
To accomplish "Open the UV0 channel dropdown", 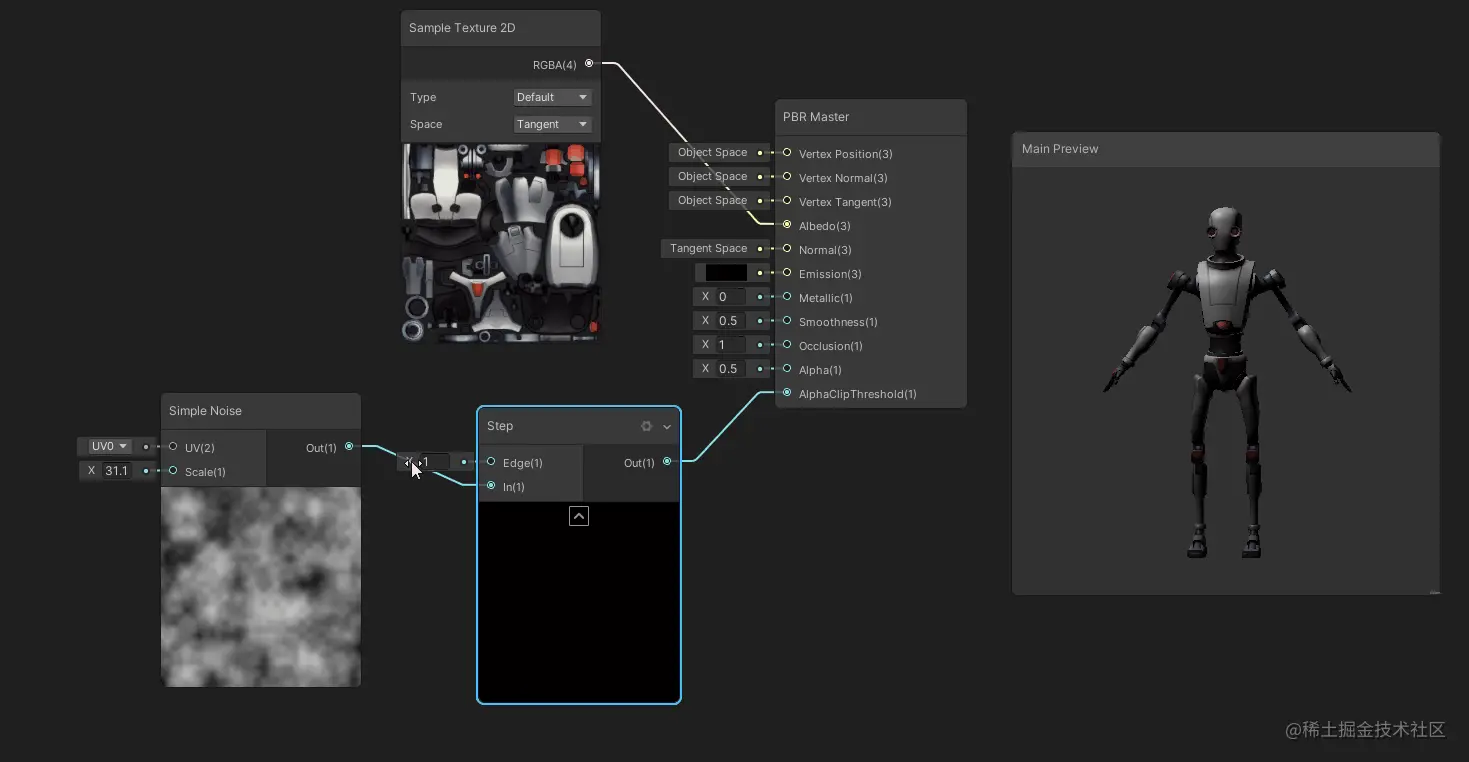I will (x=109, y=446).
